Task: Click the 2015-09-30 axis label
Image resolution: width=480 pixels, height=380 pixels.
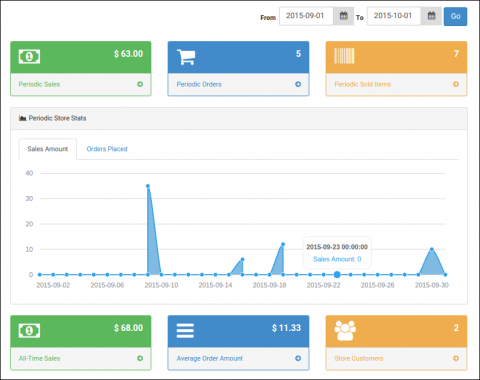Action: click(432, 285)
